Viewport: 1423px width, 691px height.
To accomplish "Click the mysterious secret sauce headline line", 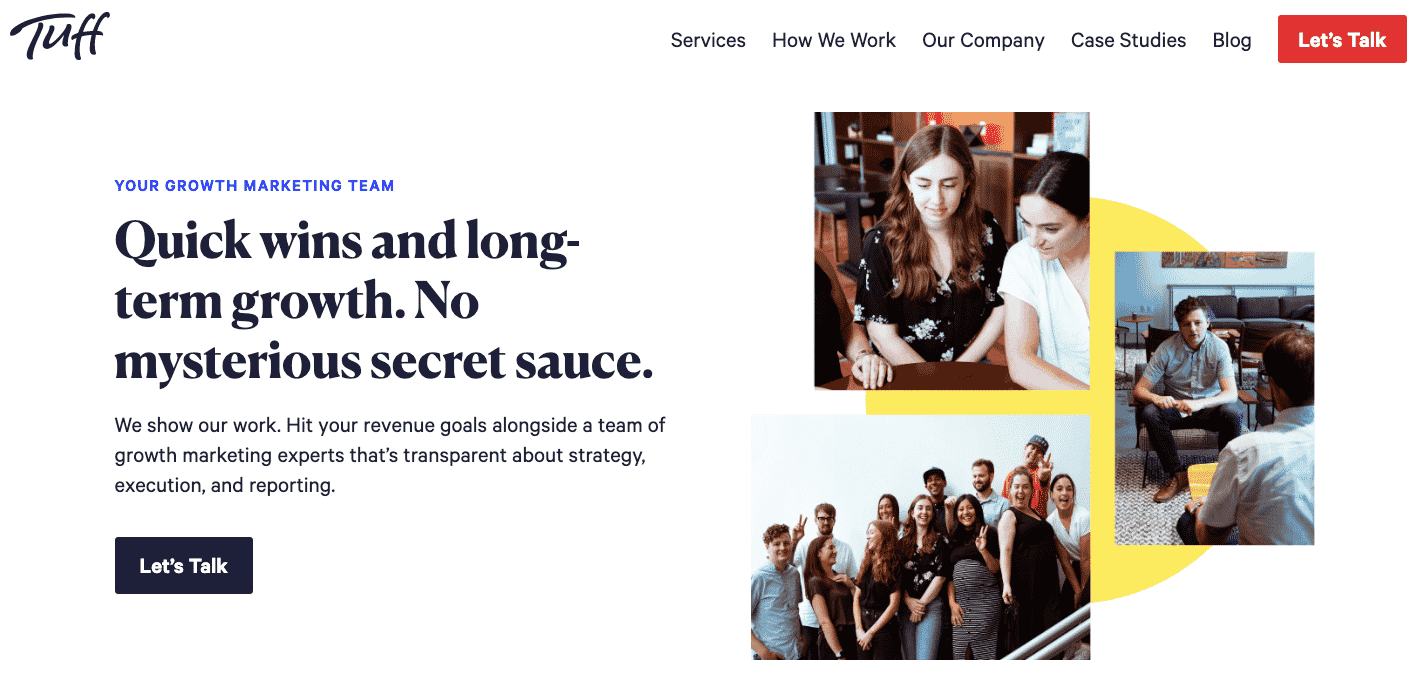I will [x=384, y=362].
